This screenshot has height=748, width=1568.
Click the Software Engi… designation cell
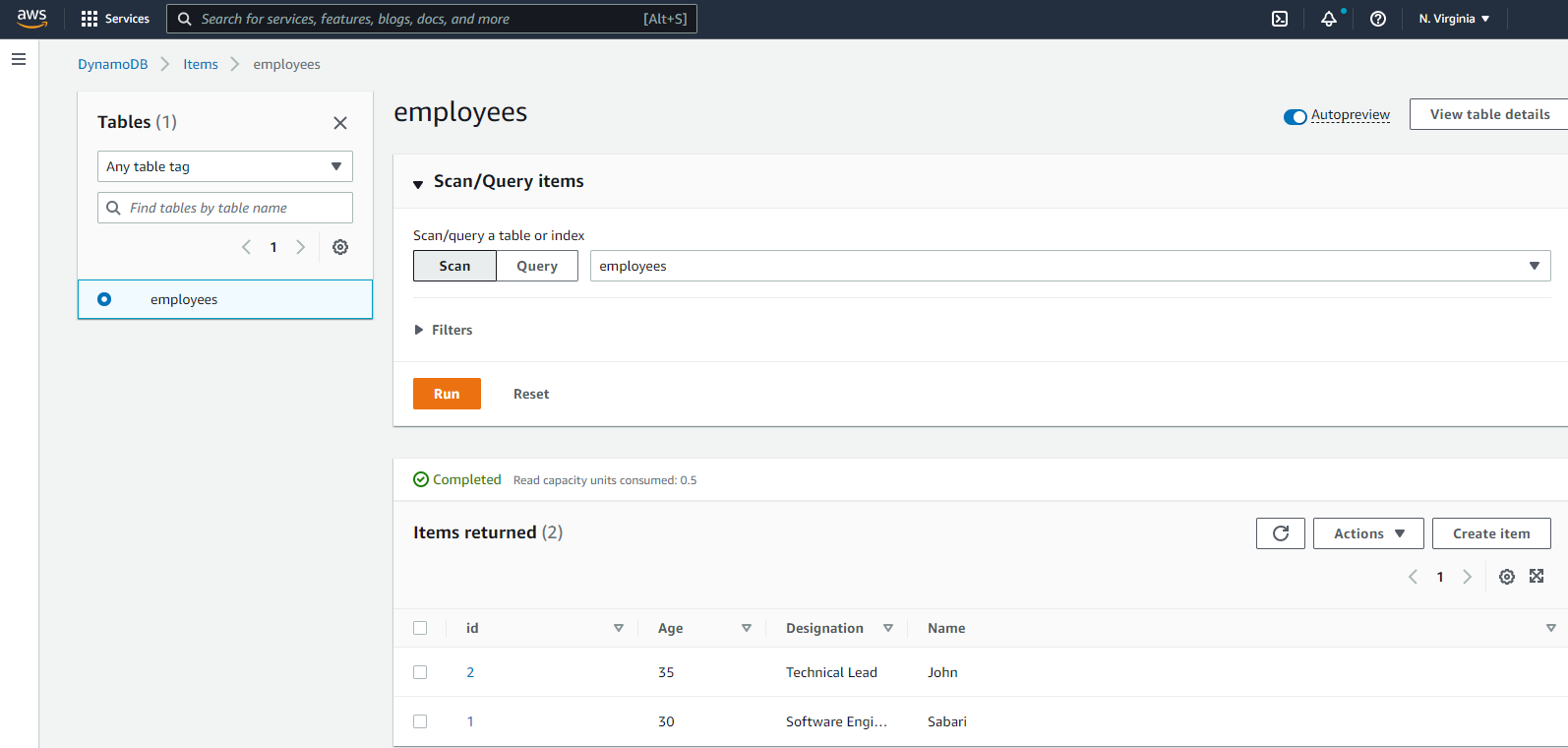[836, 721]
